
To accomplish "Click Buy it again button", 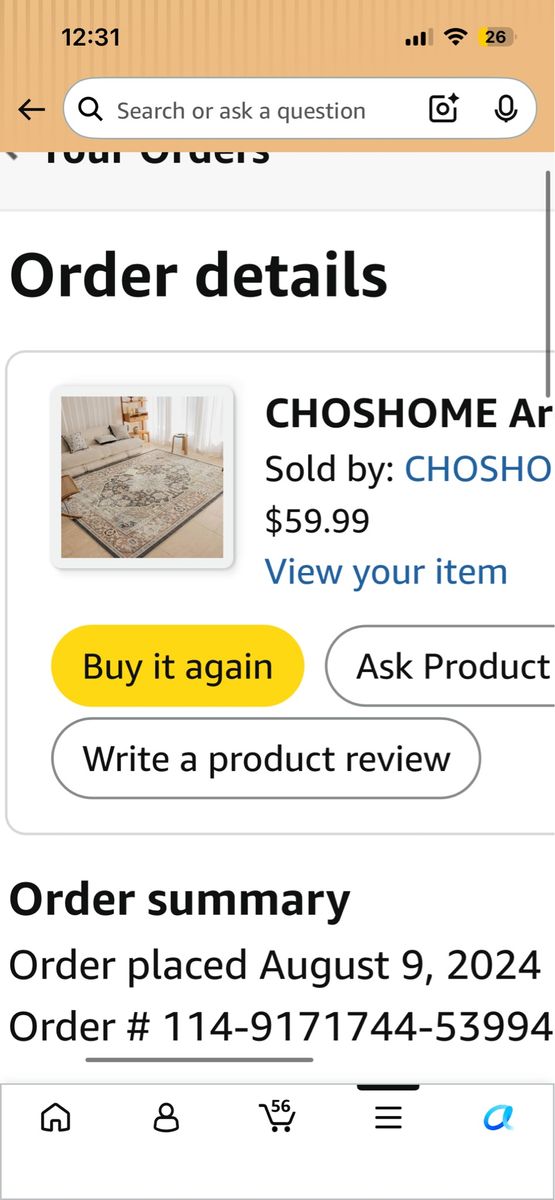I will click(177, 666).
